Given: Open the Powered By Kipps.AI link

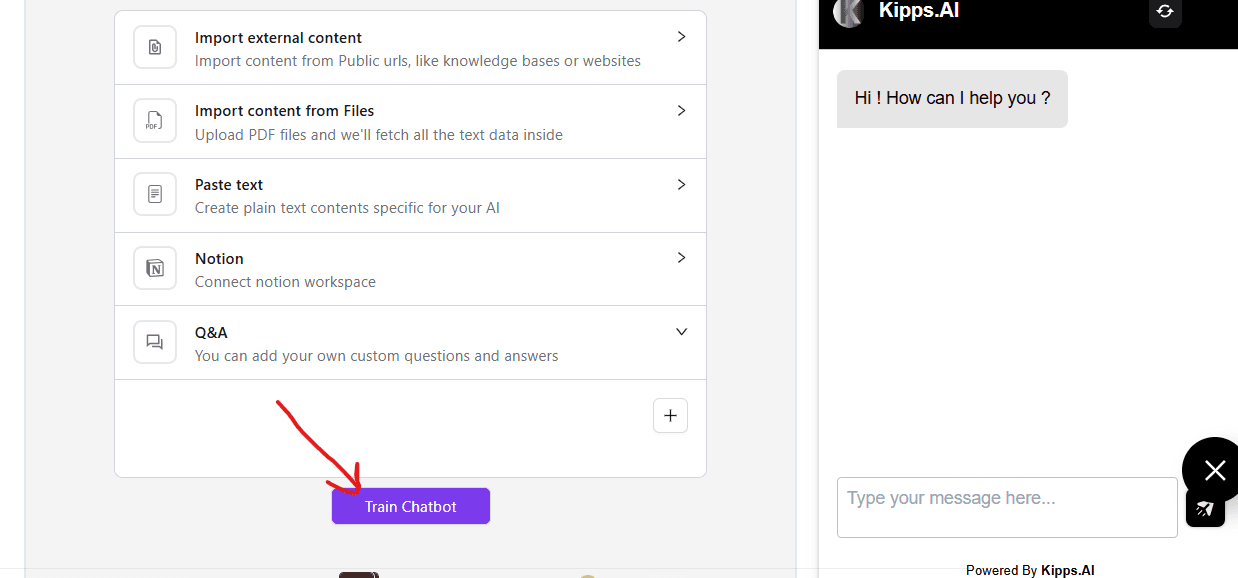Looking at the screenshot, I should pos(1030,570).
